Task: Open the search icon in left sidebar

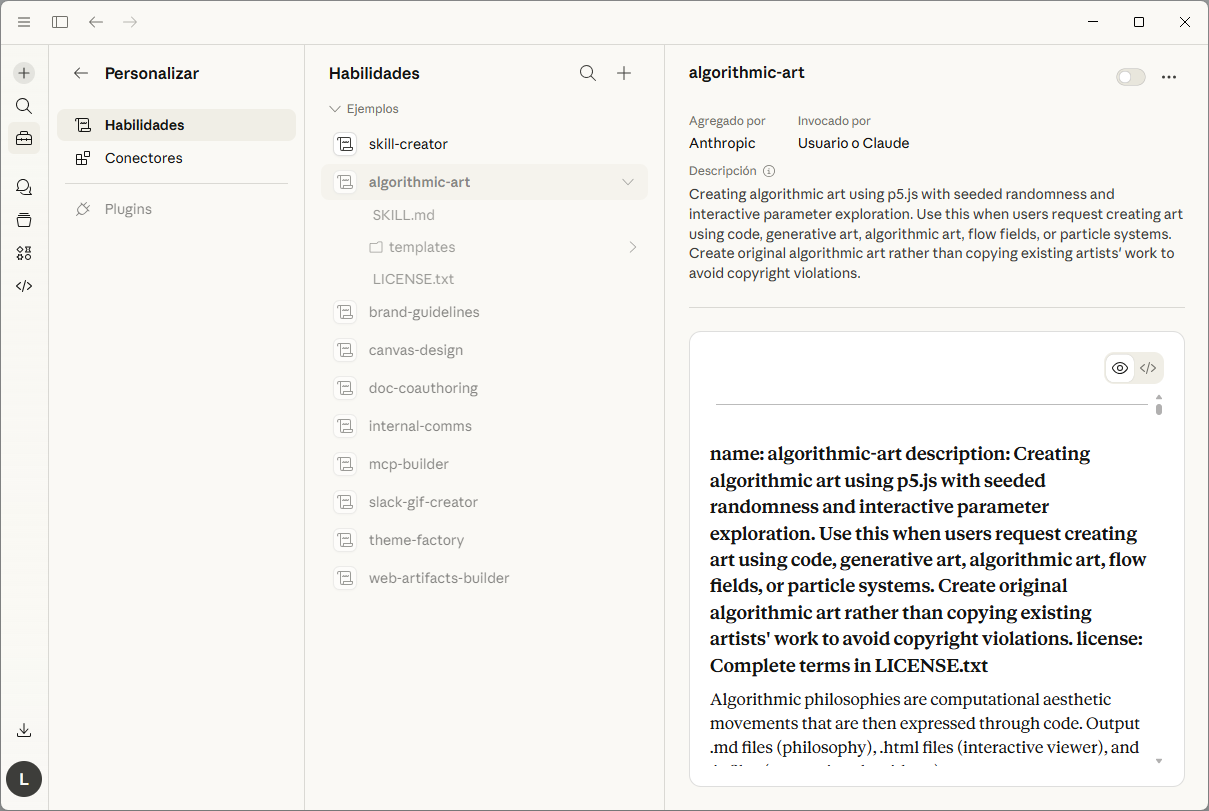Action: (24, 106)
